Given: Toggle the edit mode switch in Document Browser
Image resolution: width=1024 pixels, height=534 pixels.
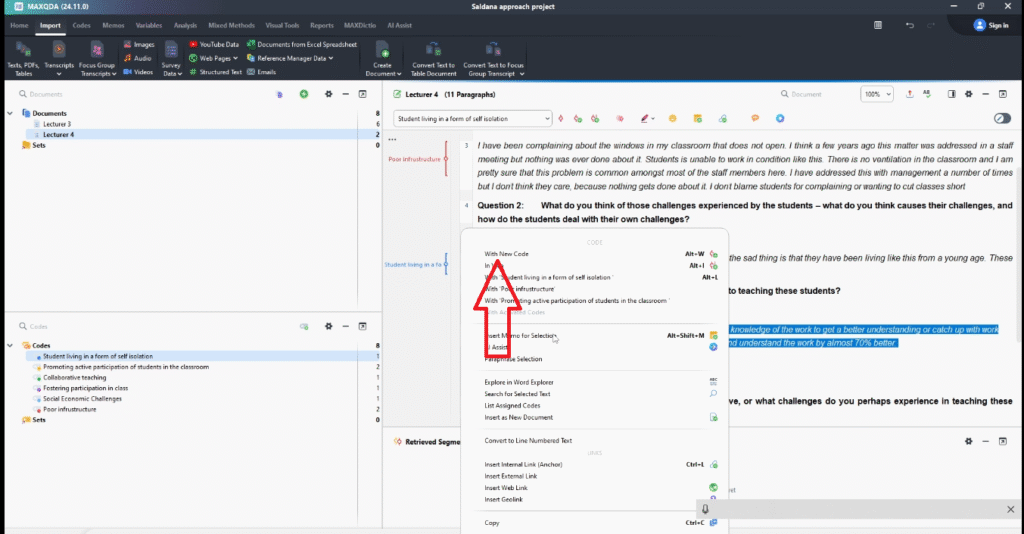Looking at the screenshot, I should [1002, 119].
